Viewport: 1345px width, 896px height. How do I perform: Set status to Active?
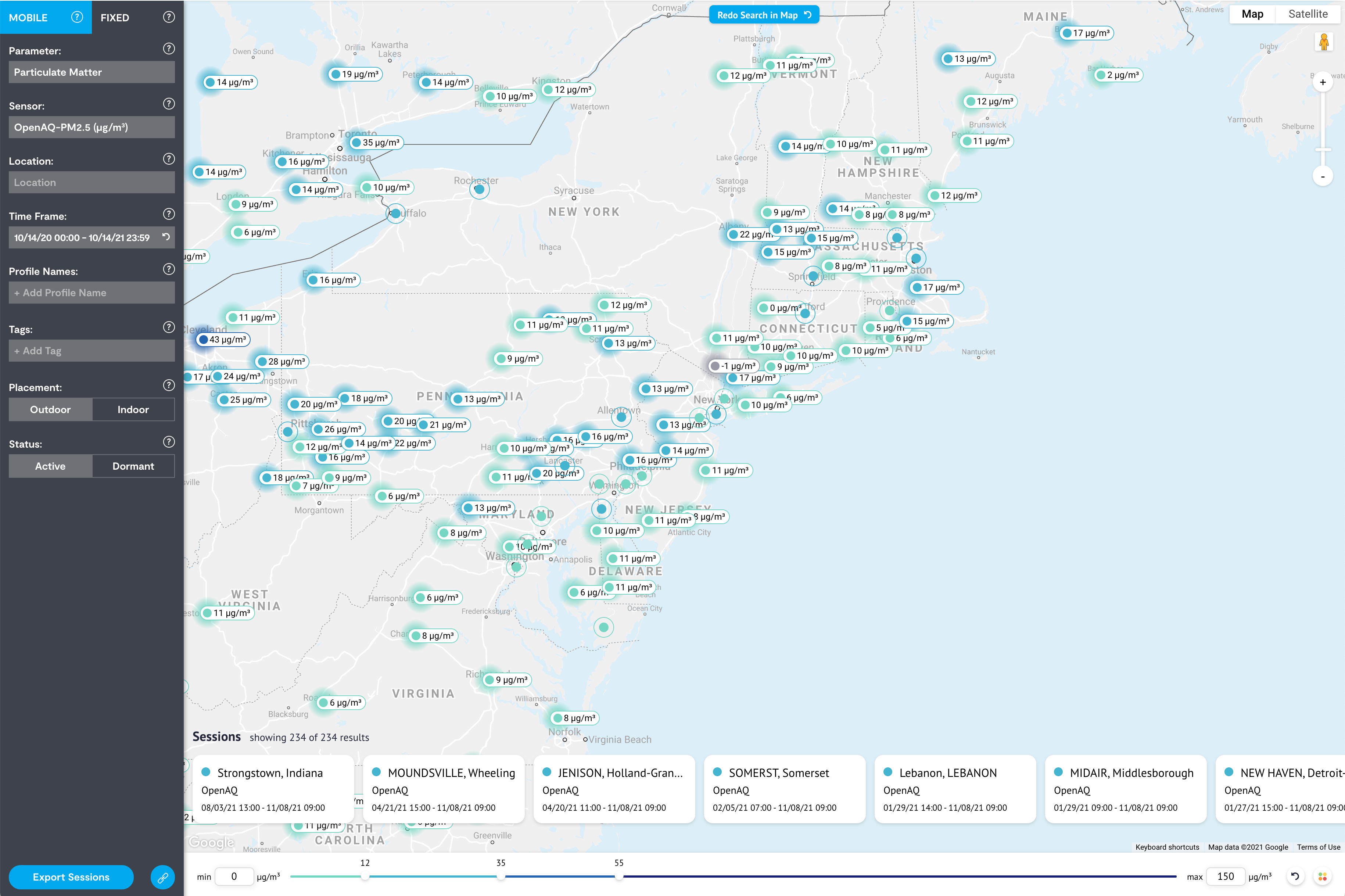pyautogui.click(x=50, y=466)
